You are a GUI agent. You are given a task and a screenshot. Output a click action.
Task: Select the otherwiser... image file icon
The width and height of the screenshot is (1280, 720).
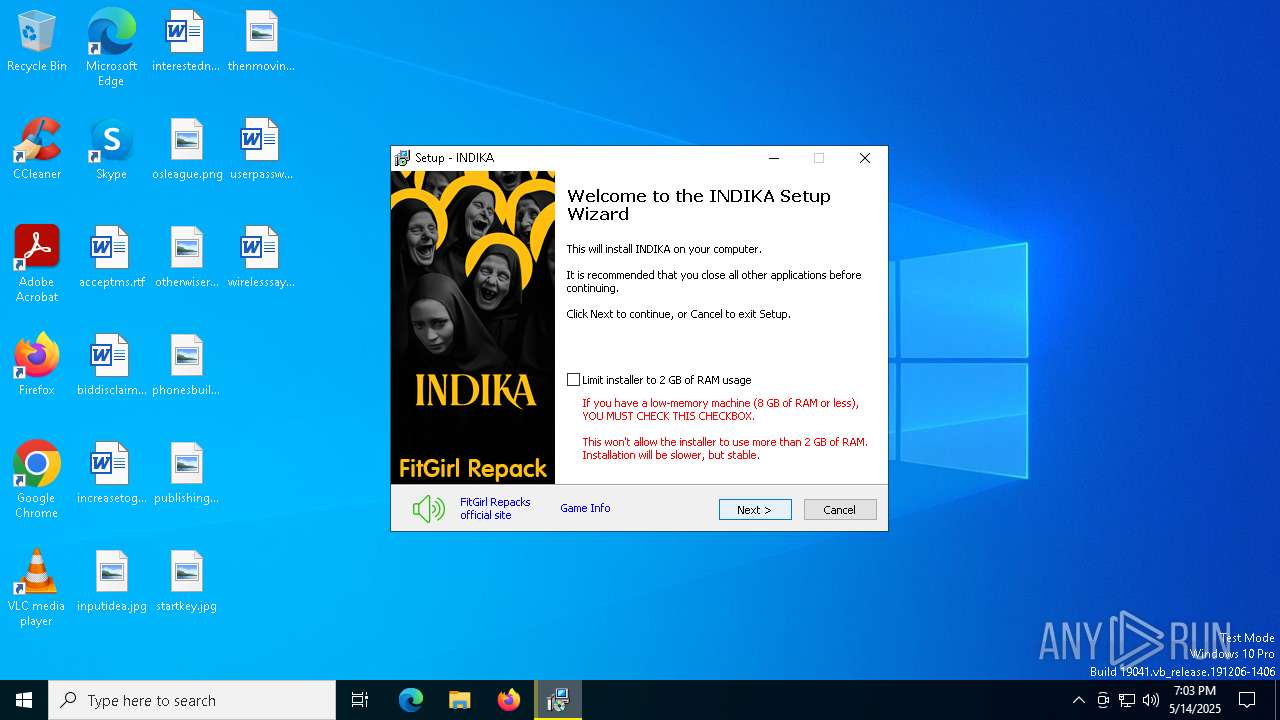pyautogui.click(x=187, y=258)
